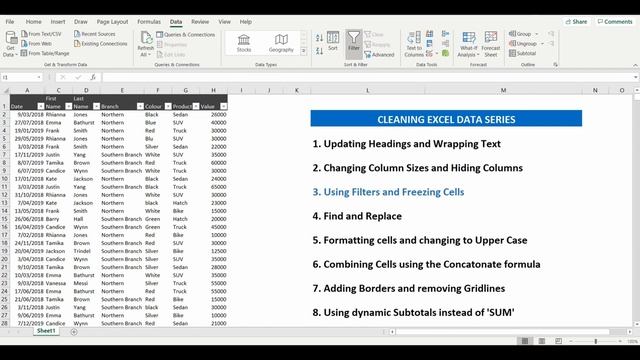
Task: Click the Insert Function fx button
Action: coord(93,77)
